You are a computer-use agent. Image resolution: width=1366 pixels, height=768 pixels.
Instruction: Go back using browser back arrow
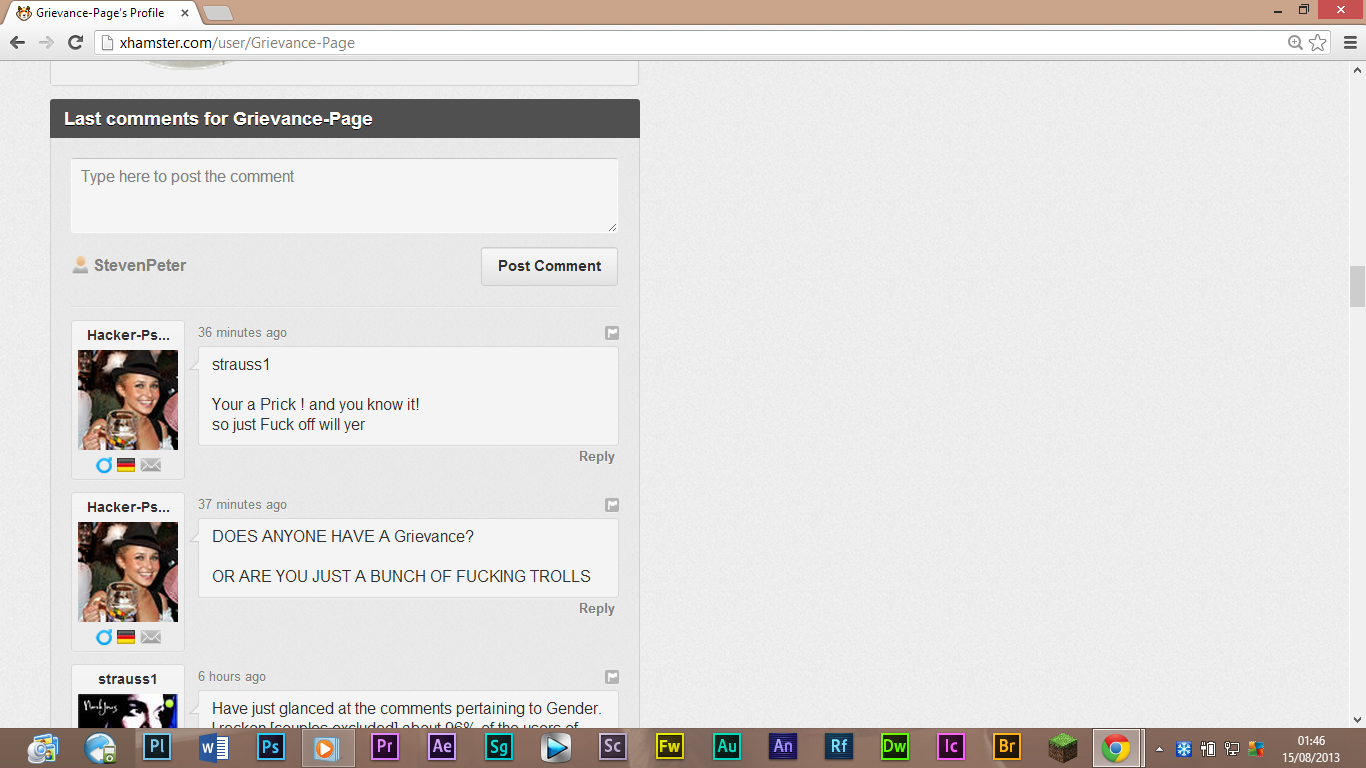(17, 43)
